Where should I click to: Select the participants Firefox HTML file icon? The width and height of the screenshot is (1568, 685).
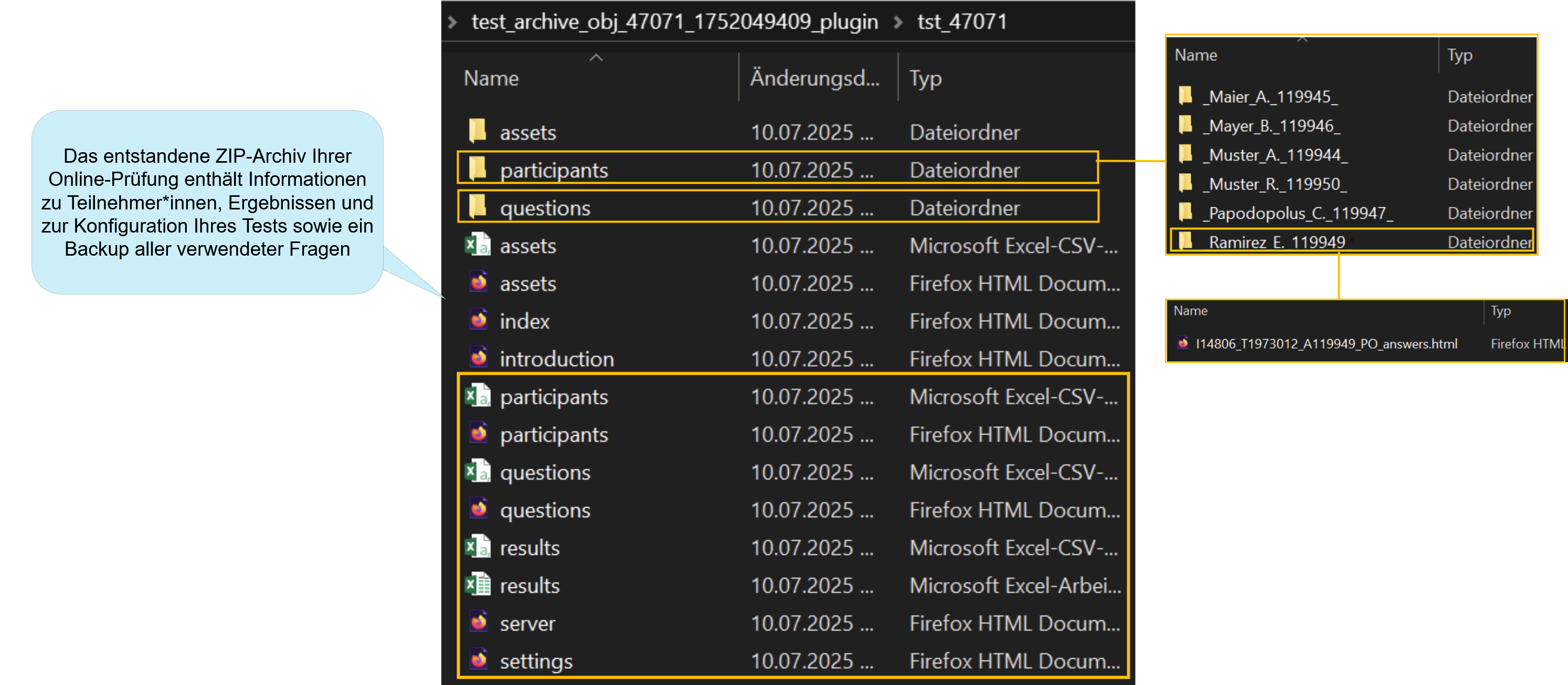(479, 434)
